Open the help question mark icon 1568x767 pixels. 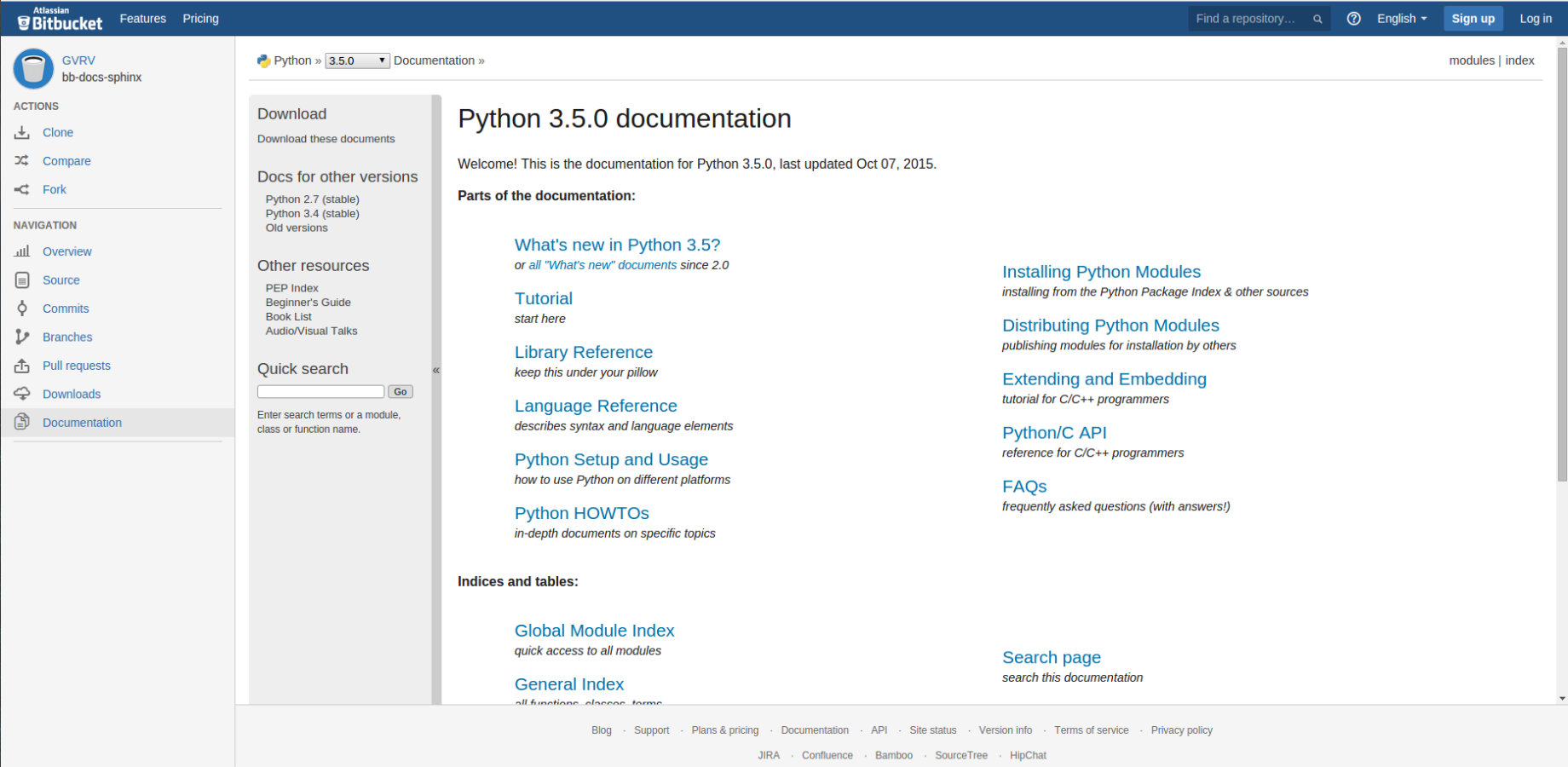(x=1353, y=19)
